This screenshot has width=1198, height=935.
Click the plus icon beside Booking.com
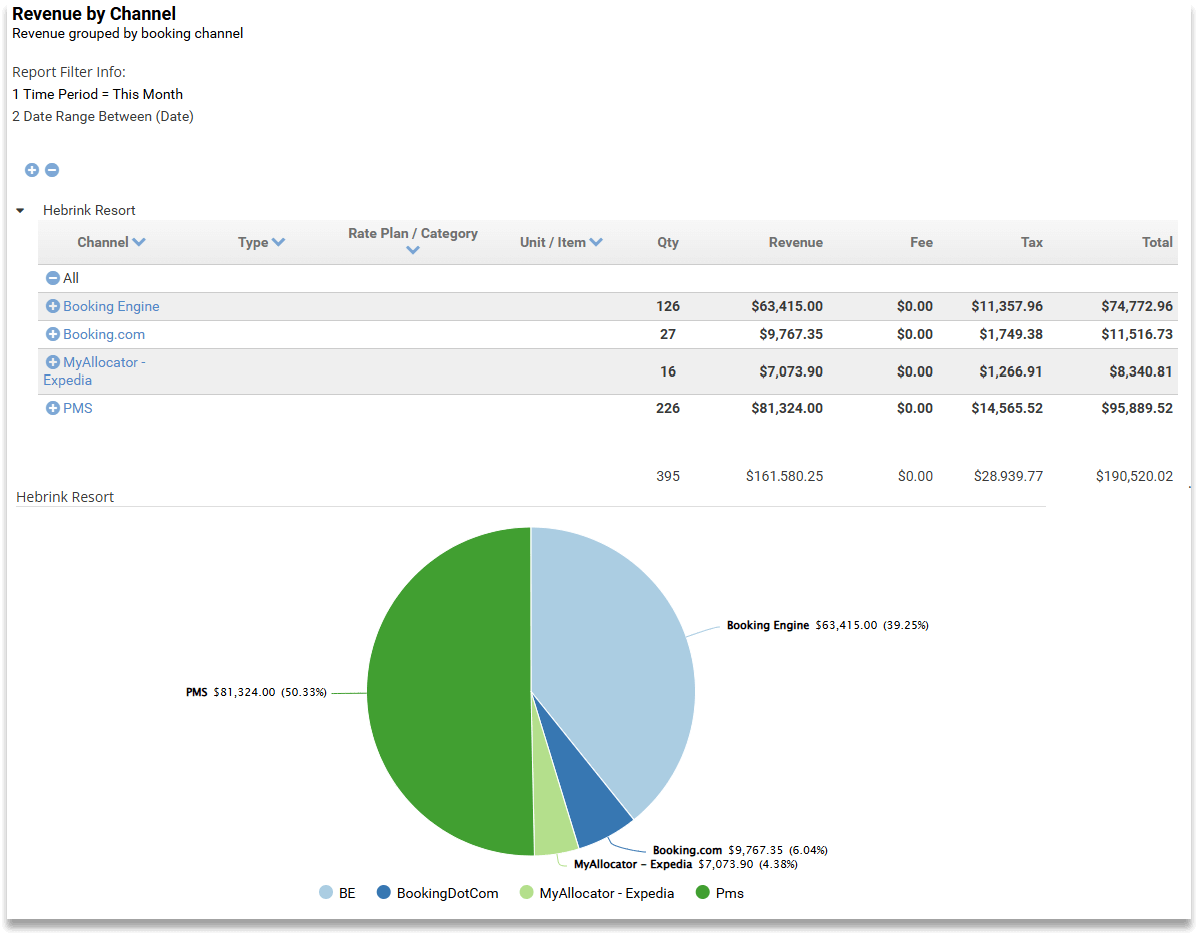52,334
